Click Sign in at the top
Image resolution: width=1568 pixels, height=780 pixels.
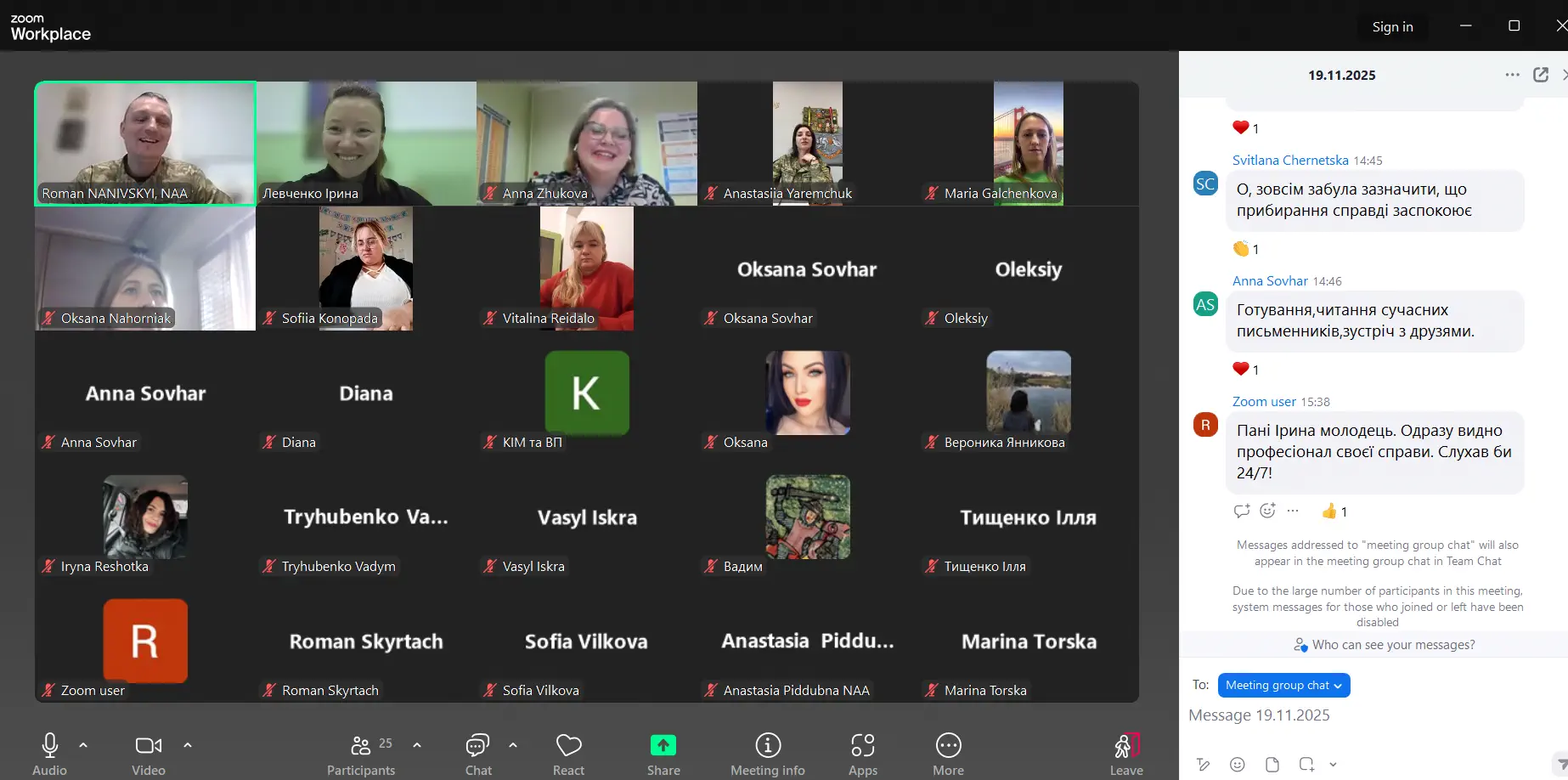coord(1392,27)
